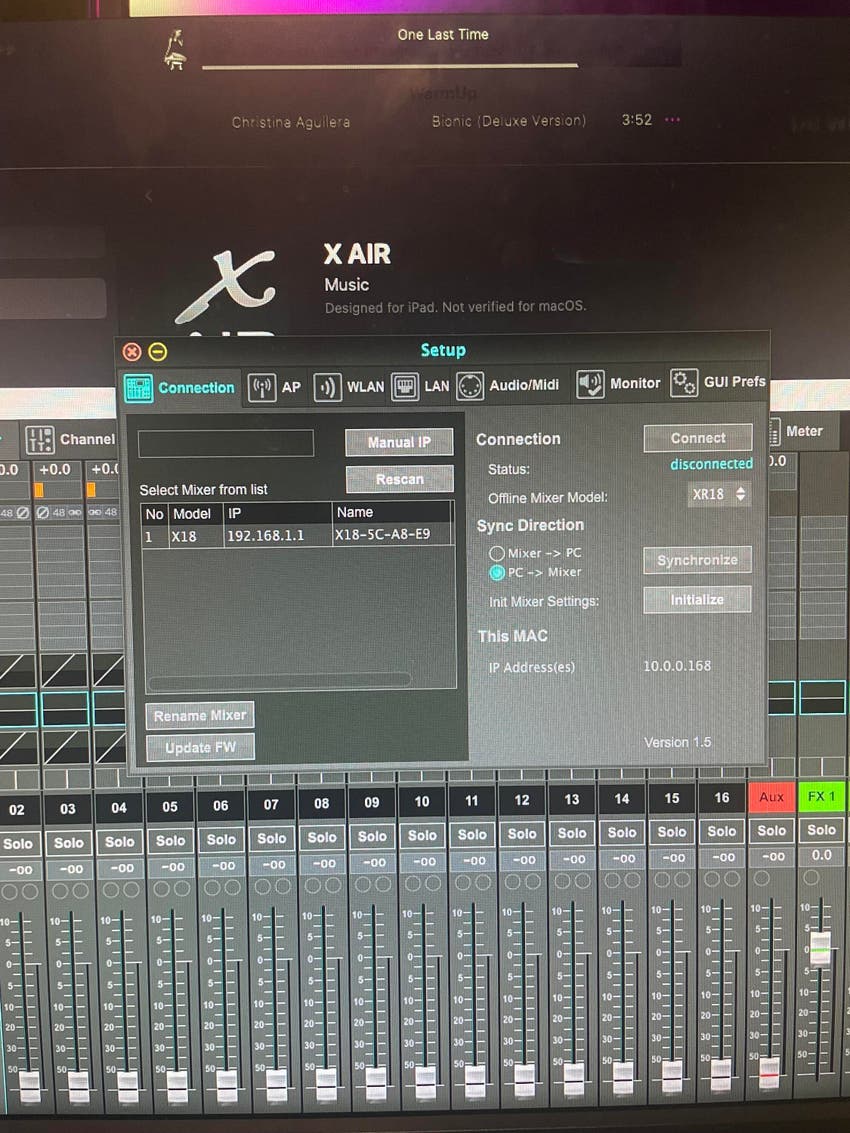Solo the Aux channel

pos(771,832)
